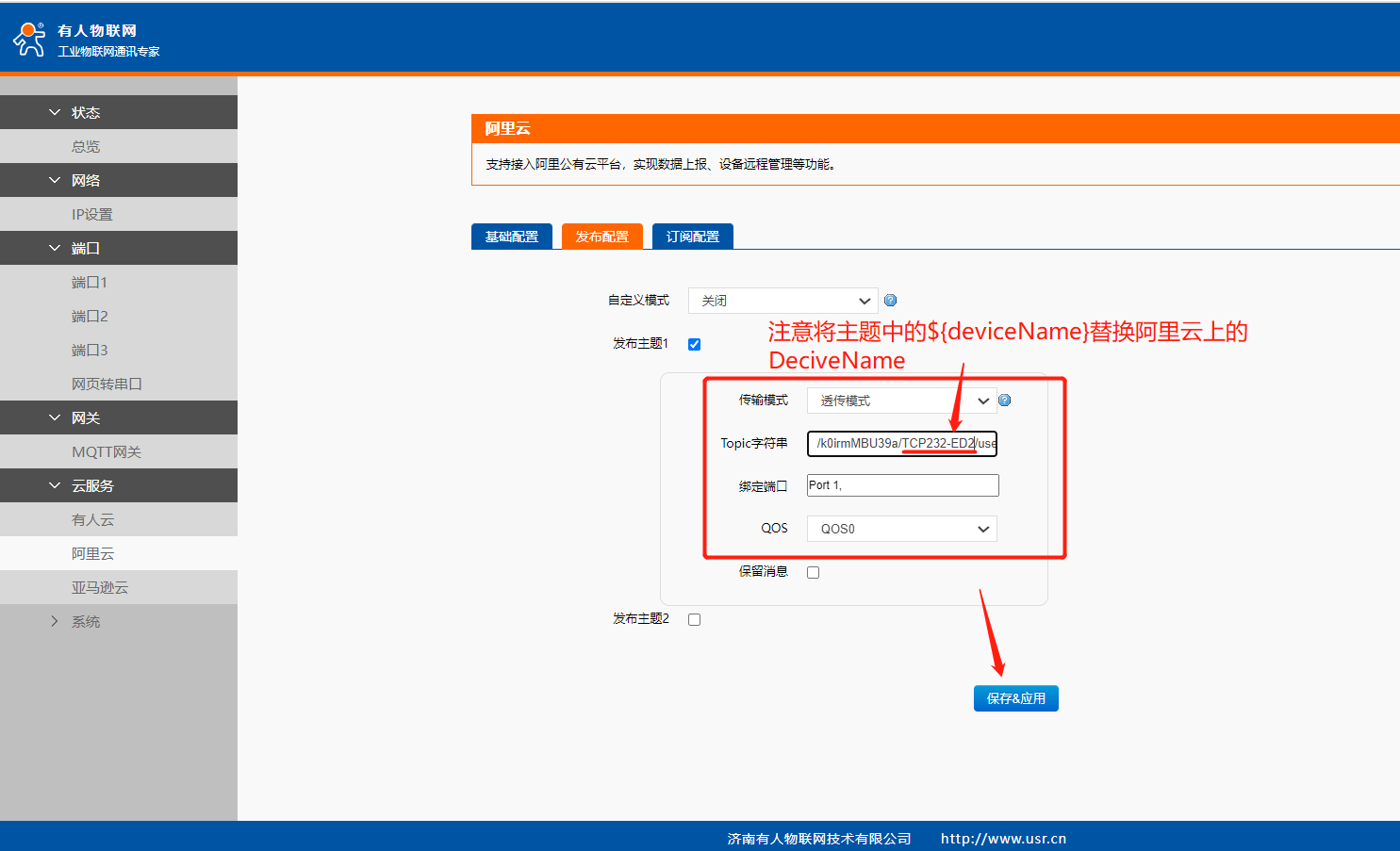Collapse the 云服务 sidebar section

(119, 485)
